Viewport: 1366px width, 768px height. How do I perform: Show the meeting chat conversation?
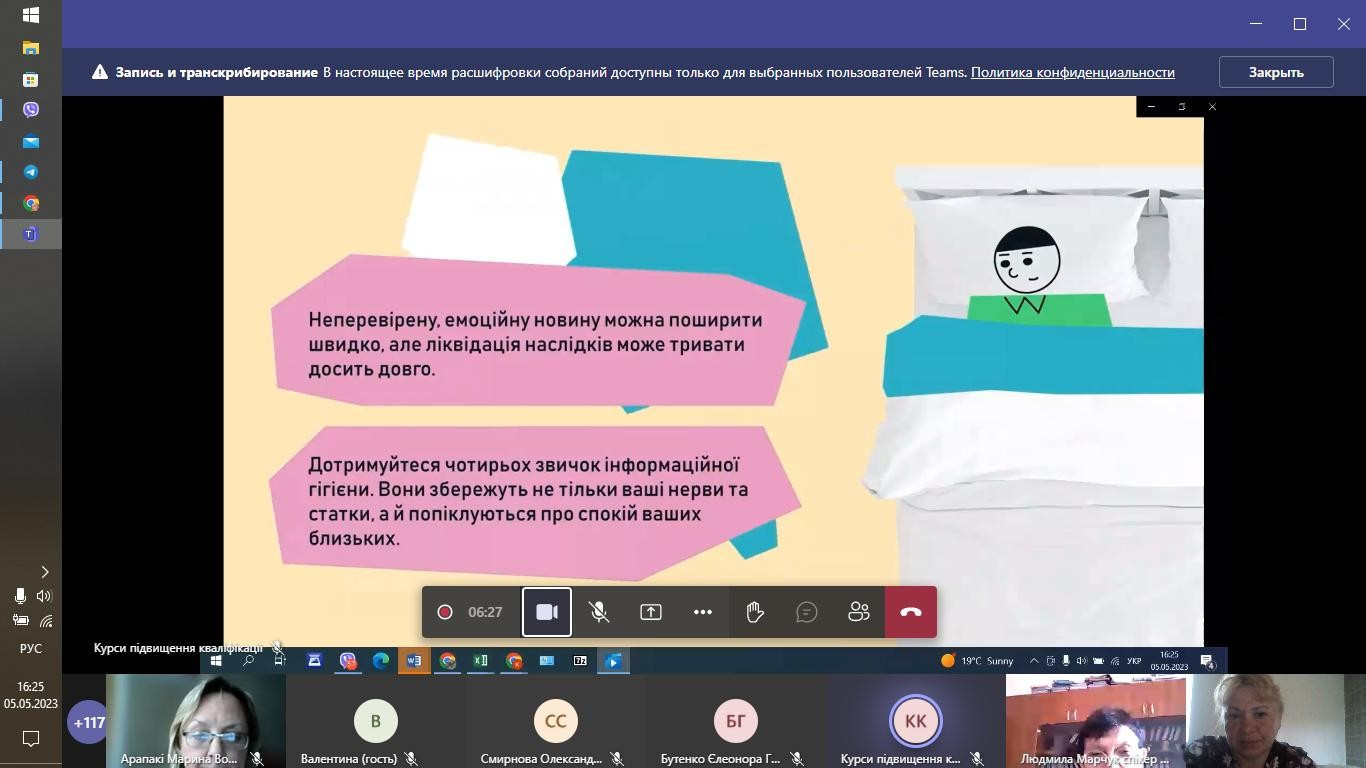click(x=807, y=612)
